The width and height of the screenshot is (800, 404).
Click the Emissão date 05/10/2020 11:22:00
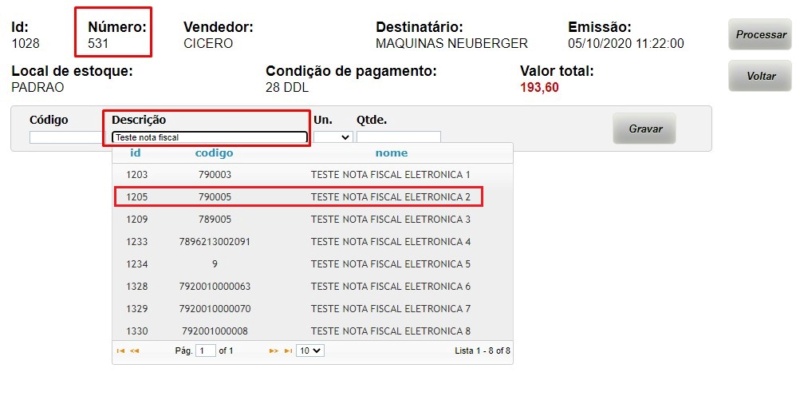pos(626,43)
